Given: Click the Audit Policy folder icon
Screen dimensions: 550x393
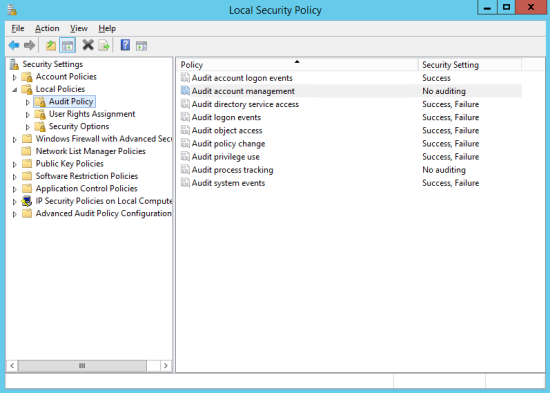Looking at the screenshot, I should coord(40,102).
